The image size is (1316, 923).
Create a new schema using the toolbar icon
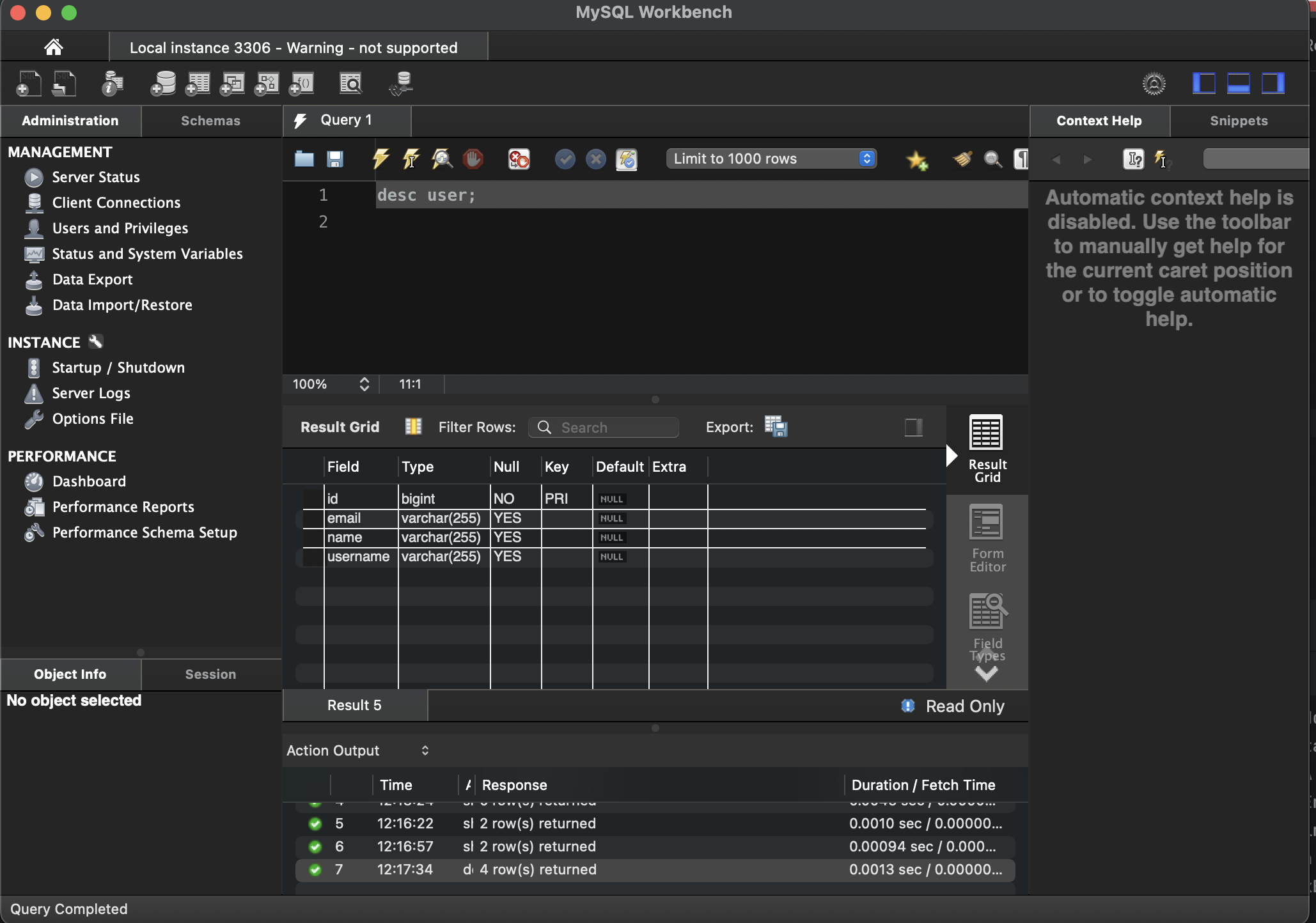163,84
